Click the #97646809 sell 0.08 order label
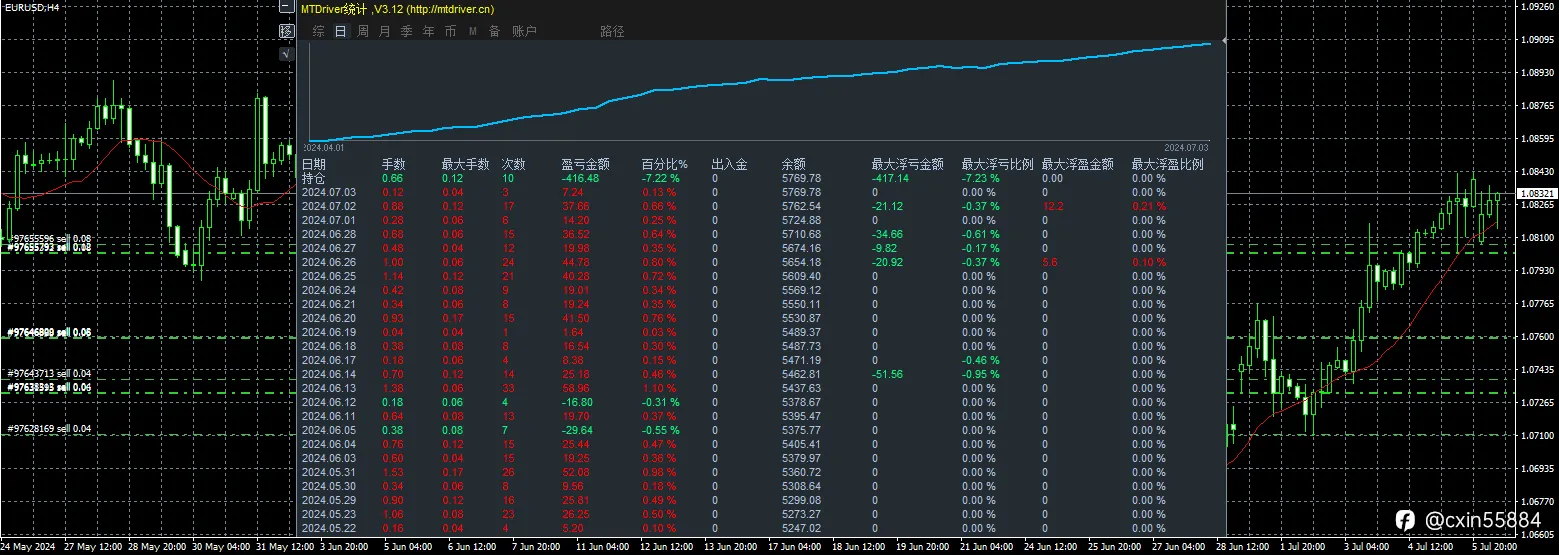1559x555 pixels. [49, 331]
